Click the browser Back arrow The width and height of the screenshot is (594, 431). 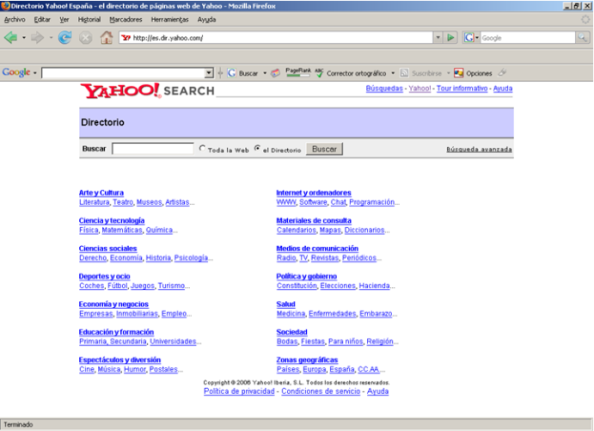point(10,38)
